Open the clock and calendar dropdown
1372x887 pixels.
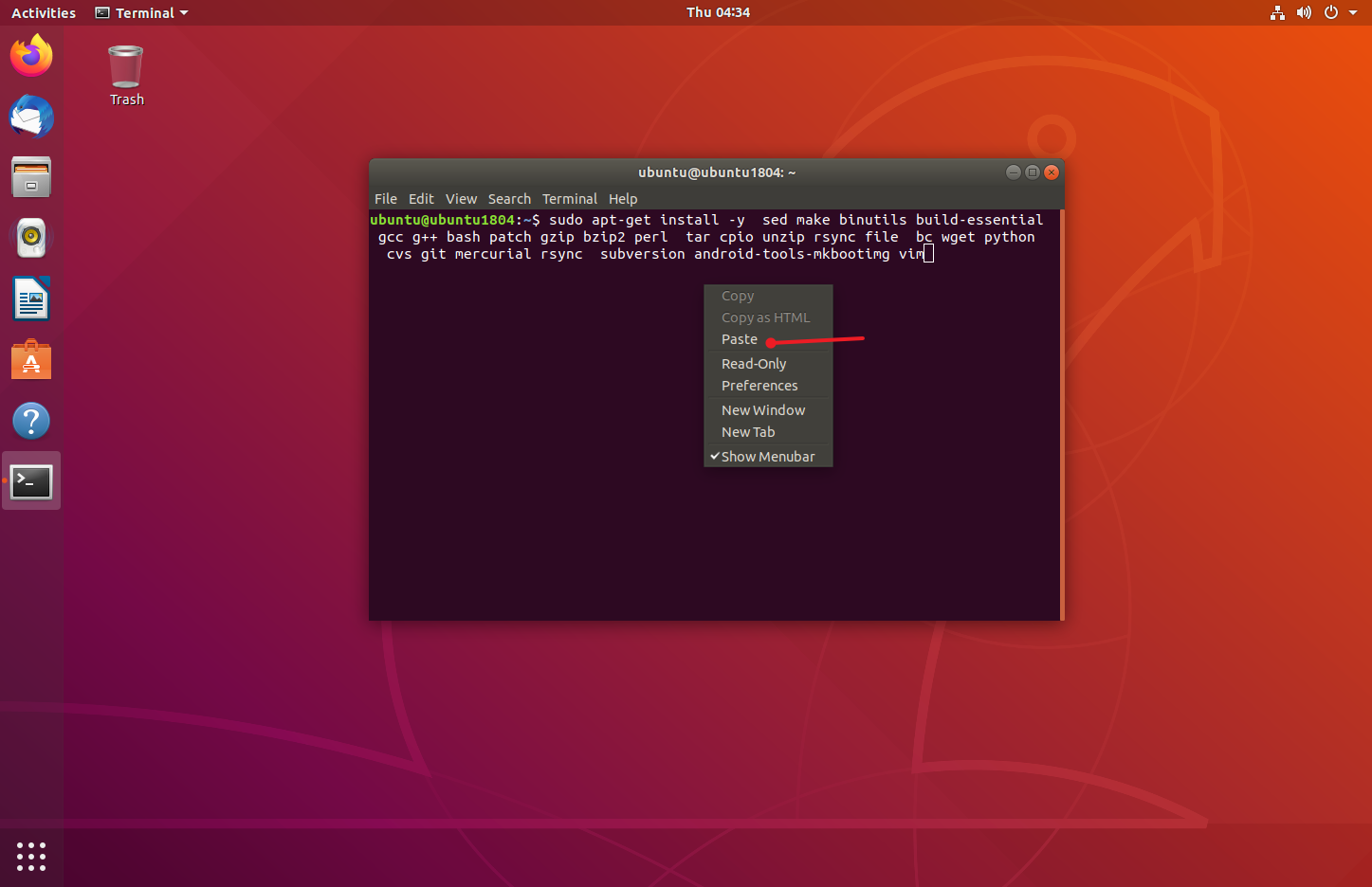pos(718,12)
